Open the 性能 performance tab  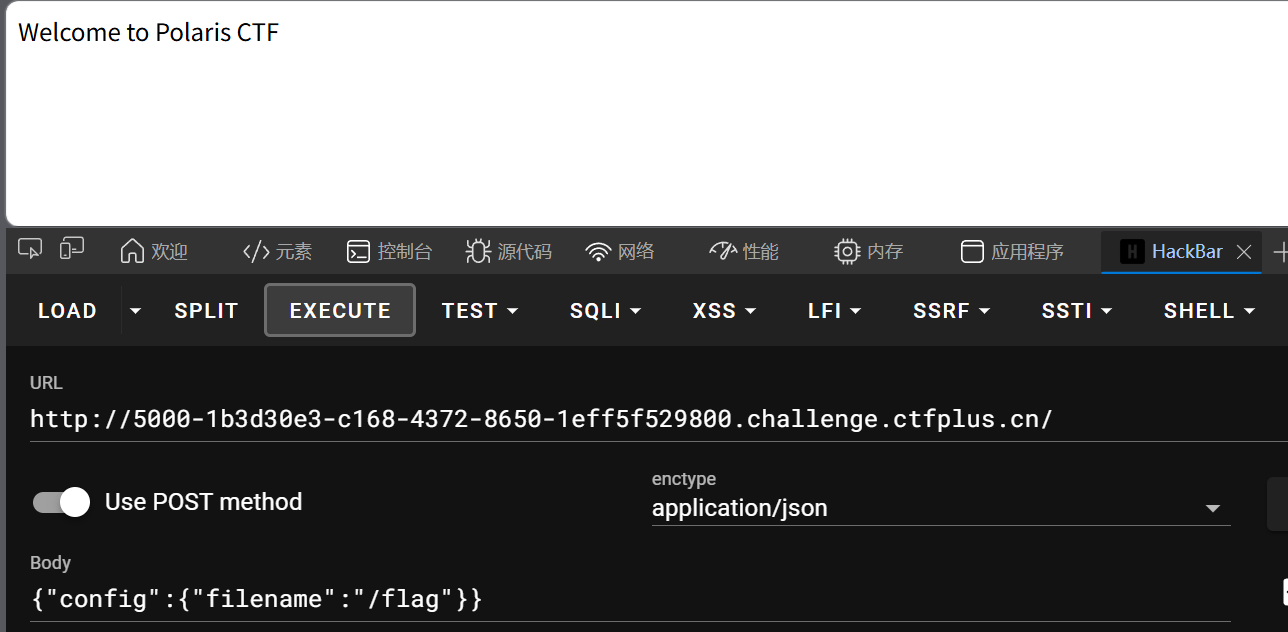click(743, 252)
